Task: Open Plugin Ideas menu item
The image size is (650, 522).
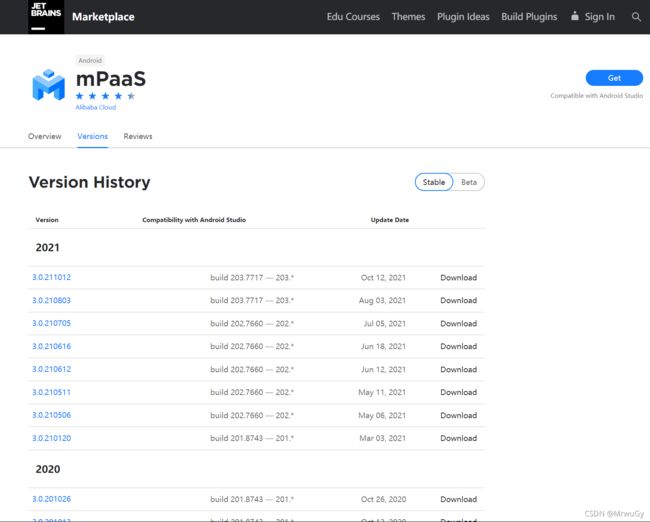Action: click(463, 17)
